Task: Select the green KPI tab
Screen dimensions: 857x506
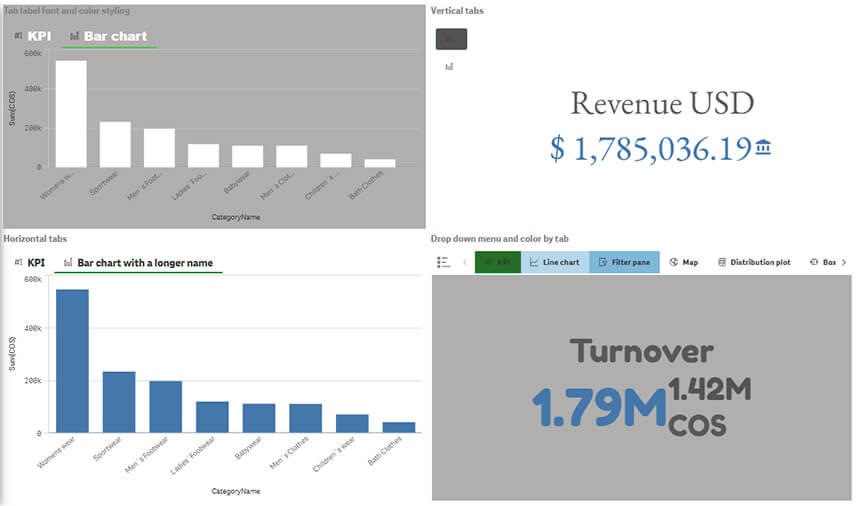Action: [498, 262]
